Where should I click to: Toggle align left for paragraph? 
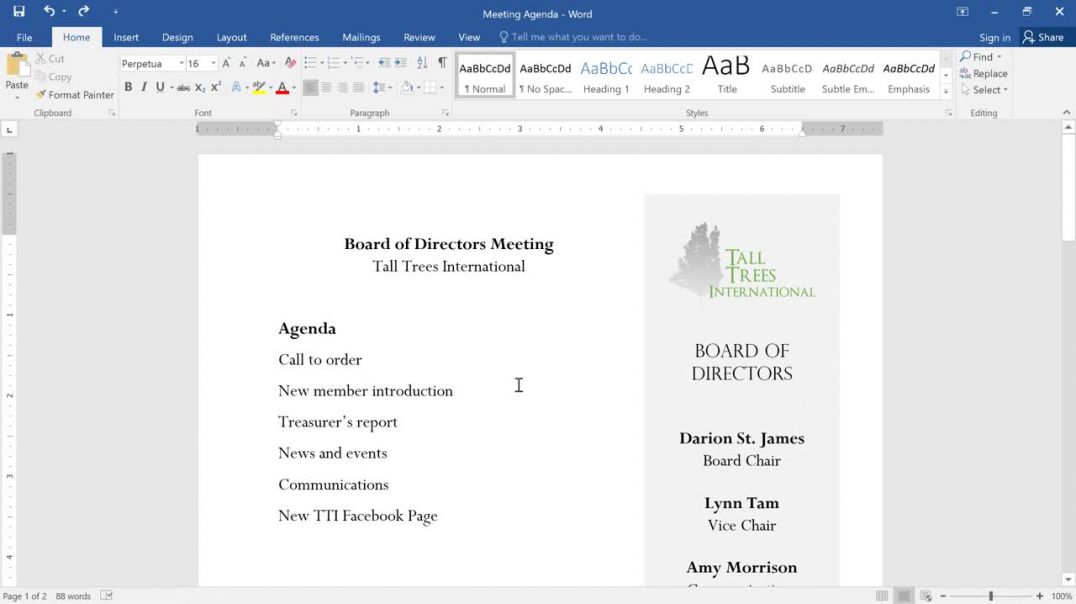click(x=310, y=87)
